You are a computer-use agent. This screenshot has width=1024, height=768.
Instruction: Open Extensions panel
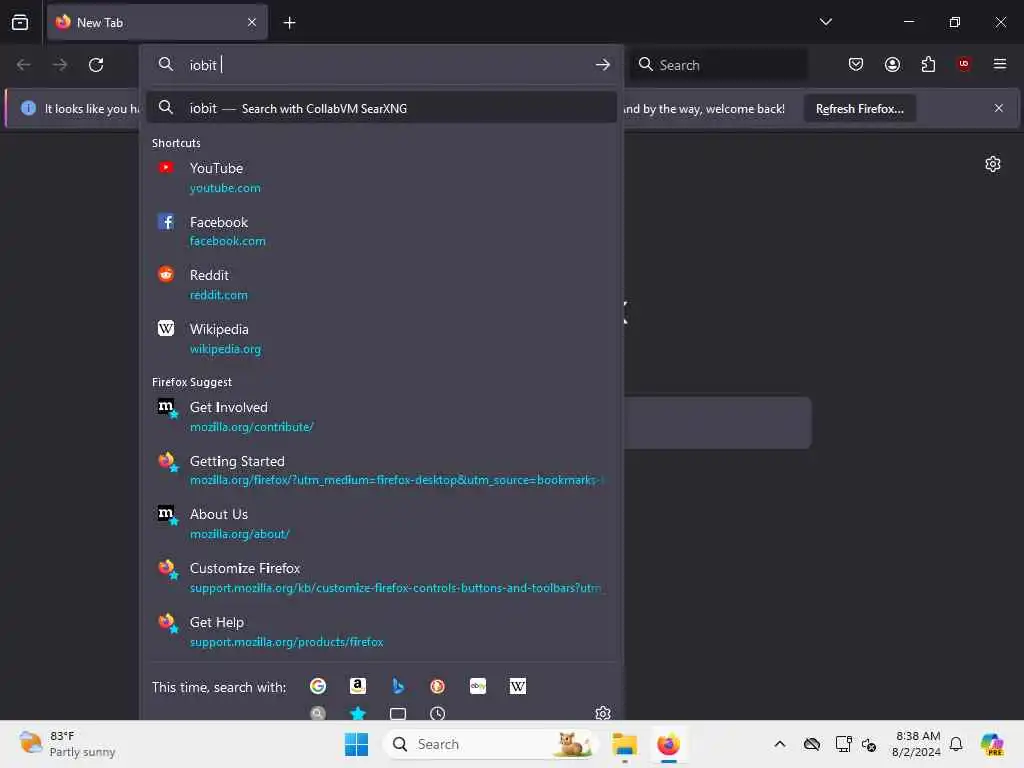coord(928,64)
